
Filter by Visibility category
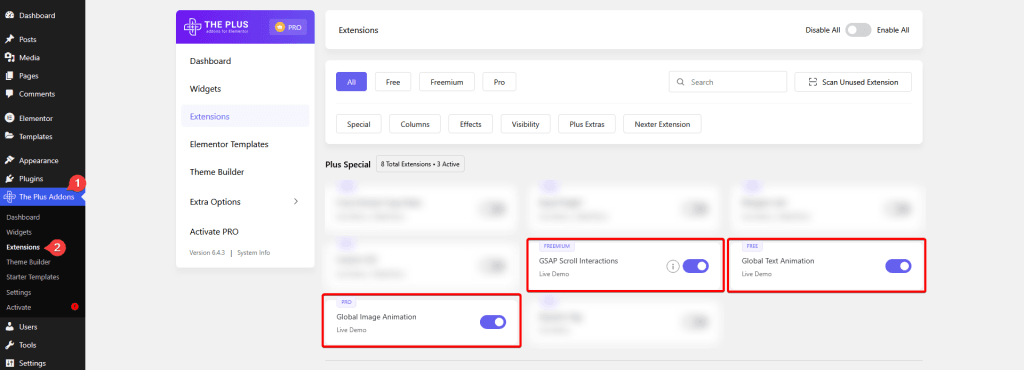[526, 124]
